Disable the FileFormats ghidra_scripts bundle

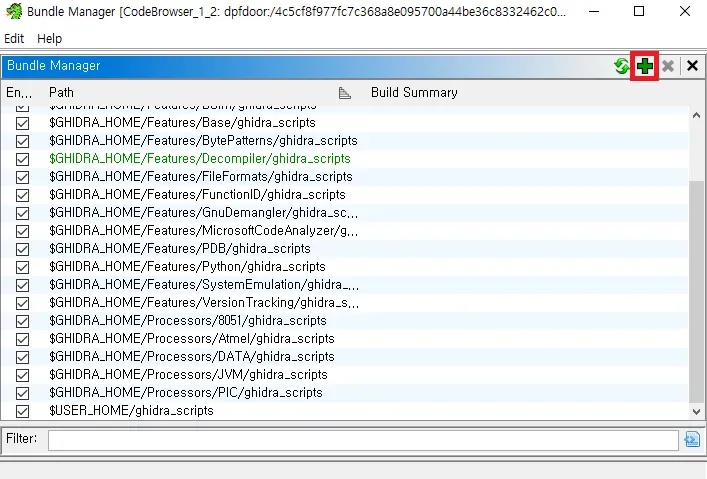(22, 177)
